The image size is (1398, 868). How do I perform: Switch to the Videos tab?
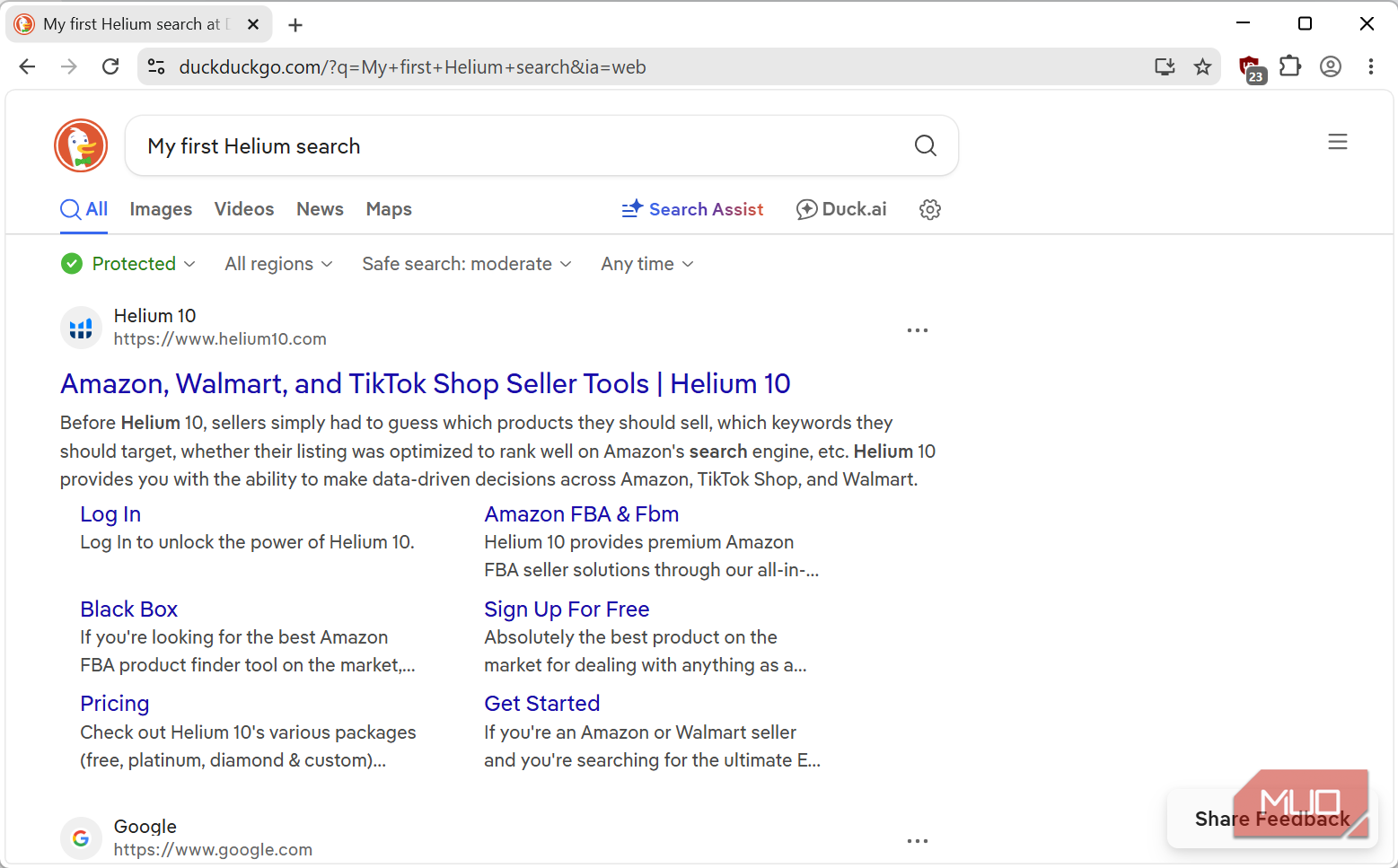pyautogui.click(x=244, y=209)
